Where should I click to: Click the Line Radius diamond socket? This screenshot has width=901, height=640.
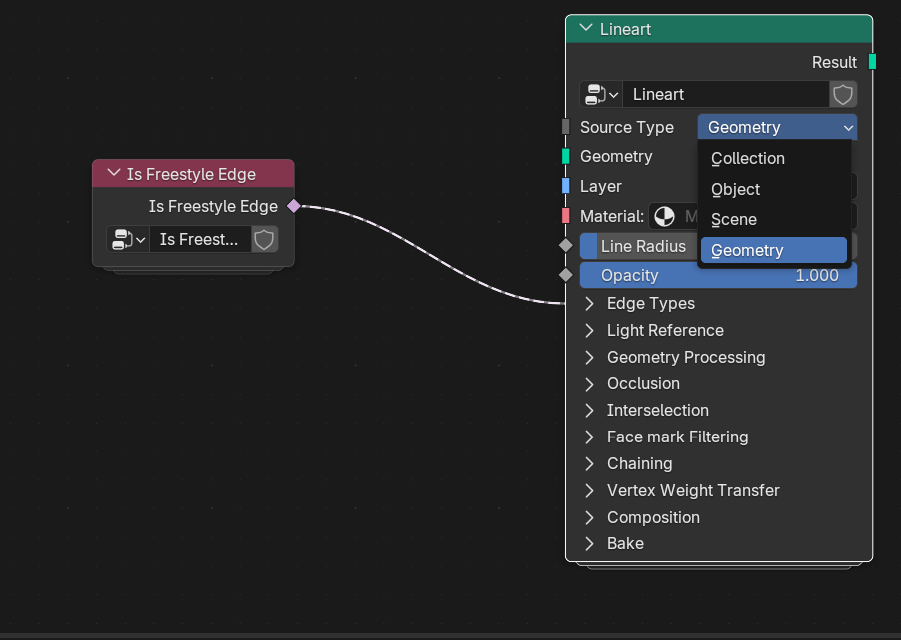coord(565,246)
